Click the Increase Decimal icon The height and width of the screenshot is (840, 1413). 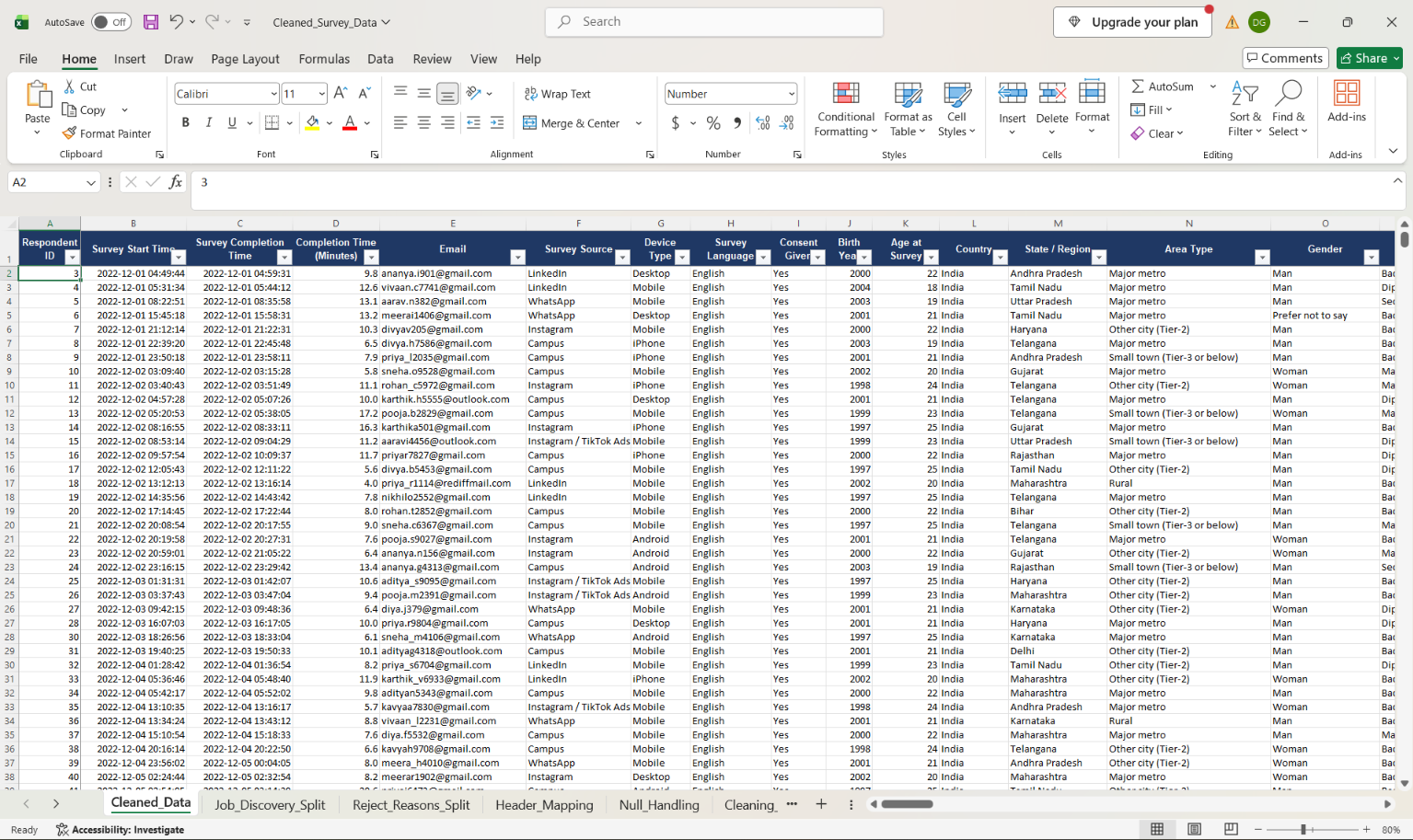pos(762,122)
